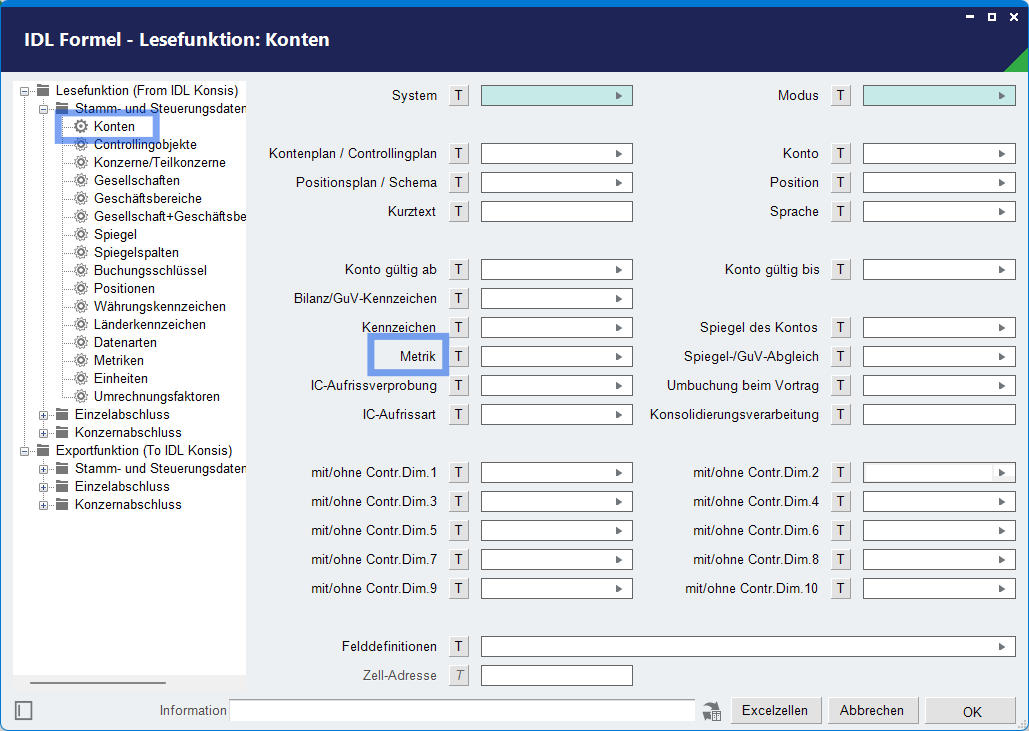Toggle the T button for Konsolidierungsverarbeitung
The width and height of the screenshot is (1029, 731).
click(x=841, y=414)
